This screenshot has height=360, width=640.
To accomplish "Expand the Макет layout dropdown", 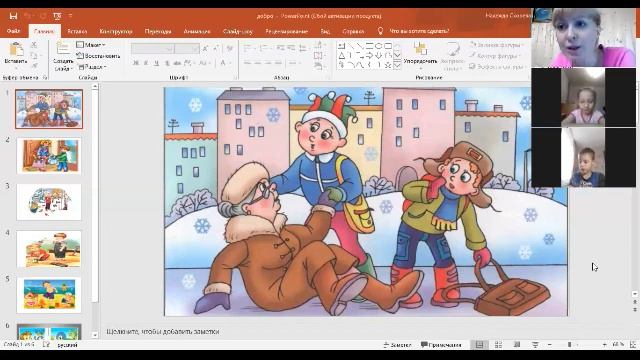I will tap(91, 45).
